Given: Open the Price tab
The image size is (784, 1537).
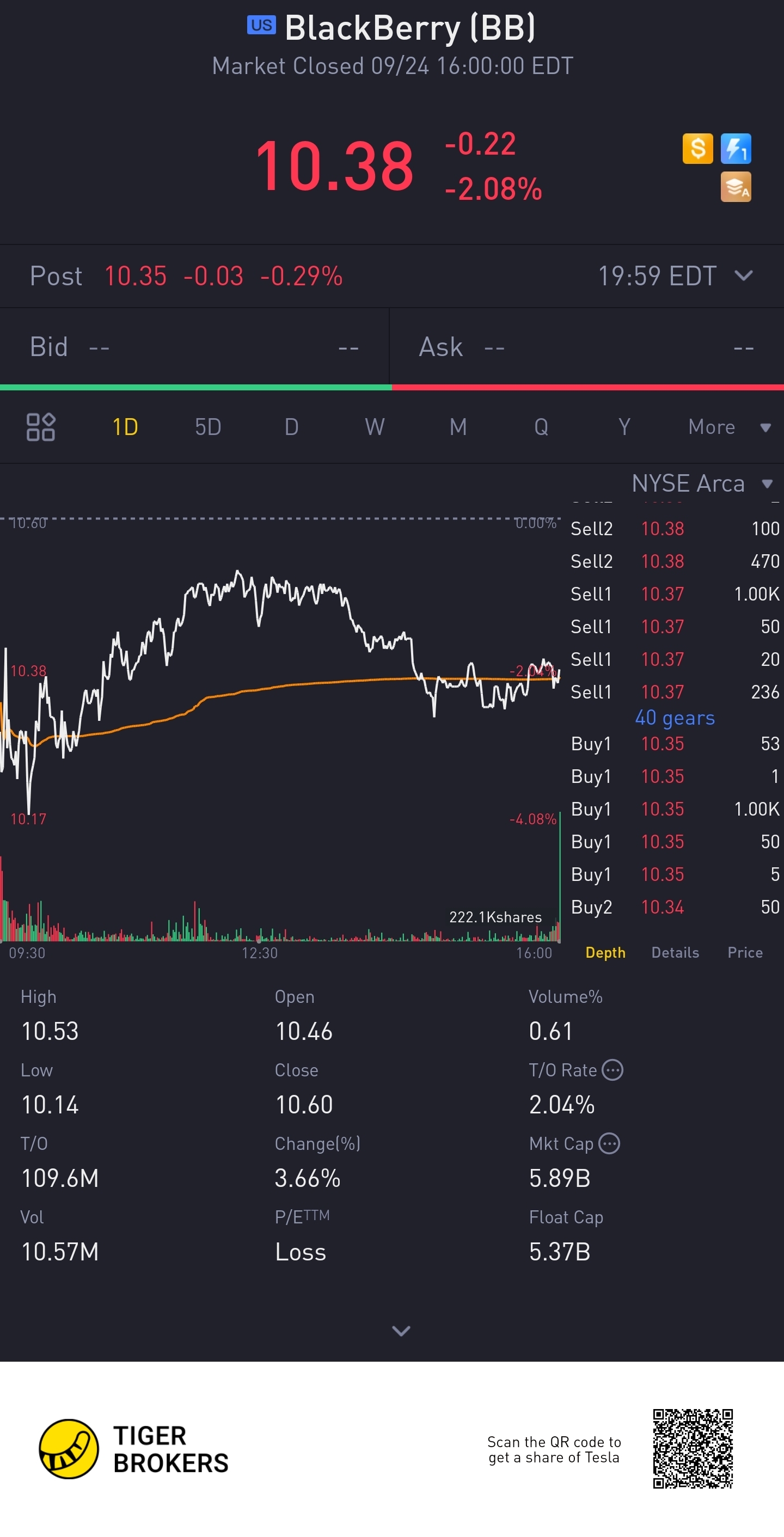Looking at the screenshot, I should pyautogui.click(x=745, y=952).
